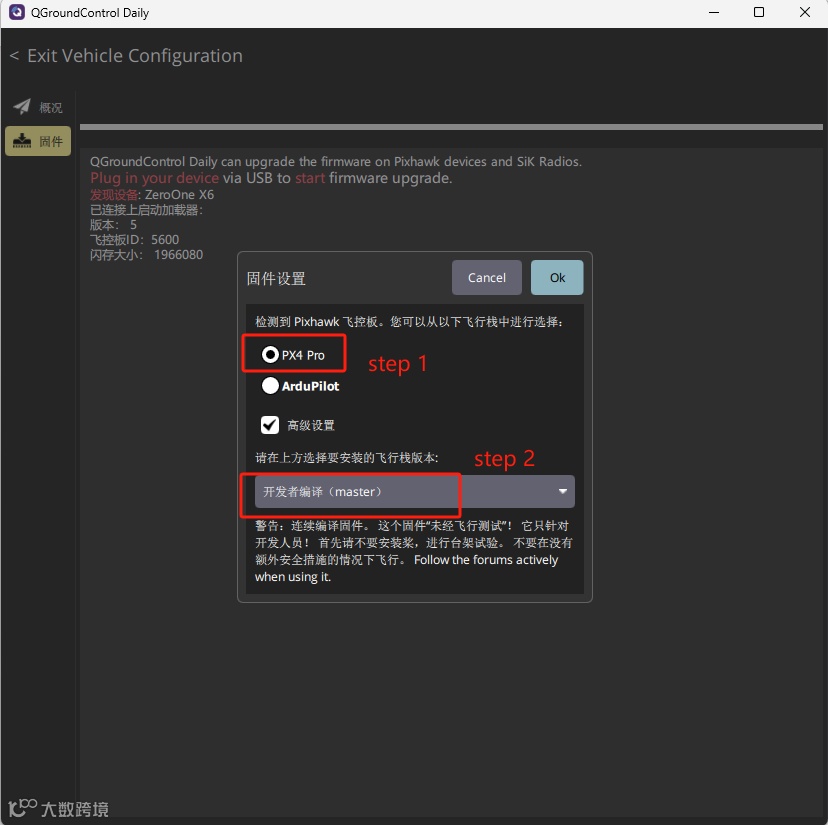Click the 固件设置 dialog title

pos(276,278)
